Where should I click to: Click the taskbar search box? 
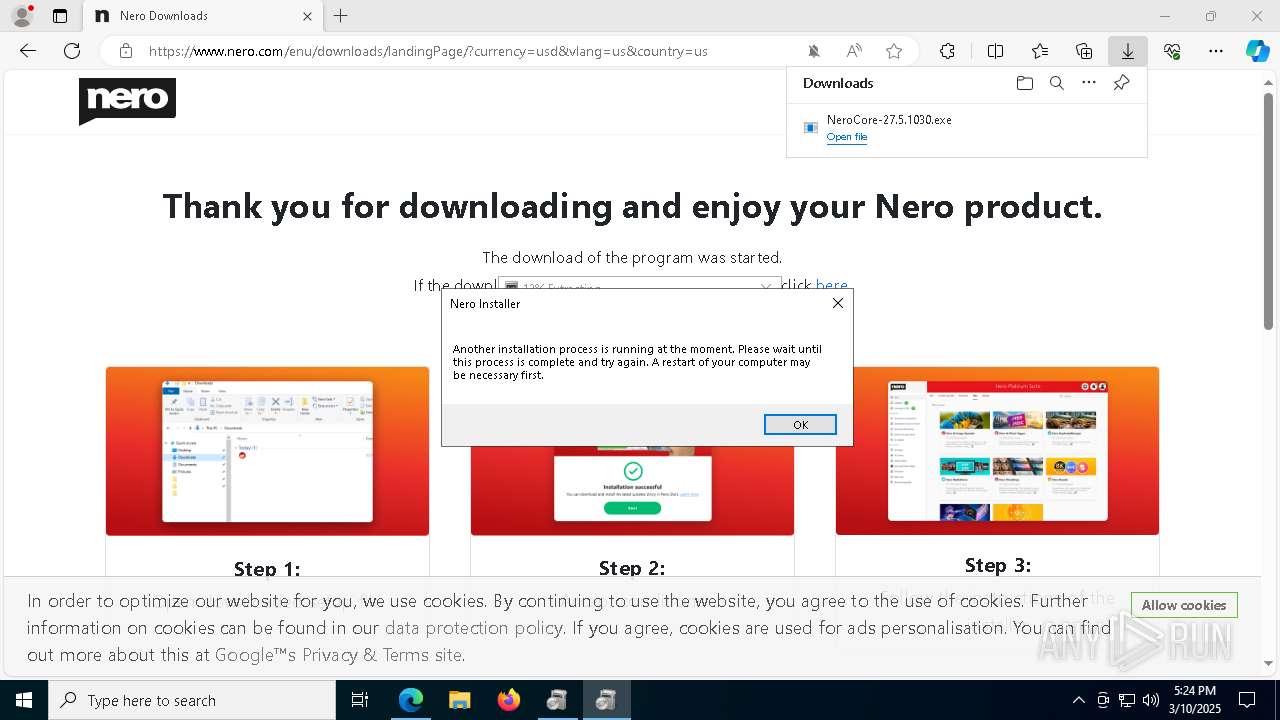192,700
